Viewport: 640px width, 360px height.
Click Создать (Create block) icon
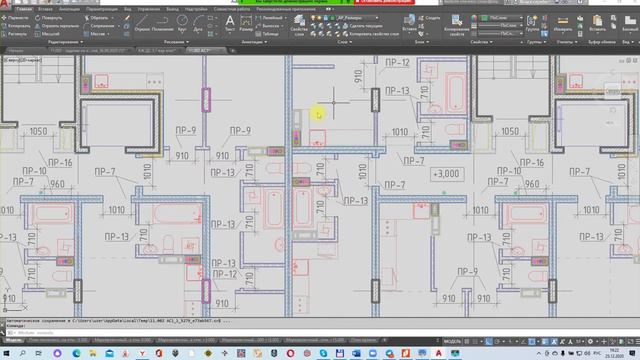point(429,18)
